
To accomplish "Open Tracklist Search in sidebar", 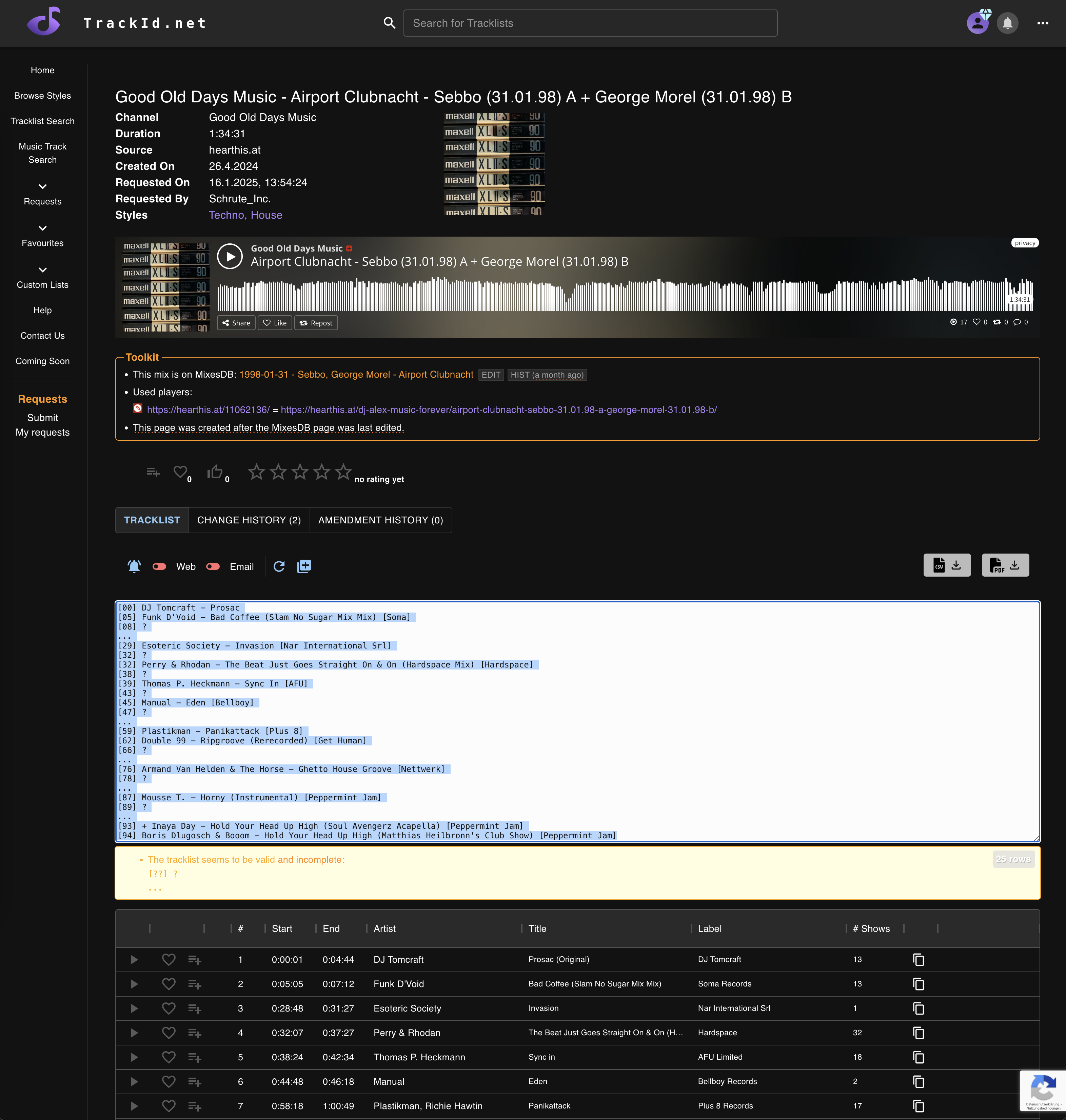I will [43, 121].
